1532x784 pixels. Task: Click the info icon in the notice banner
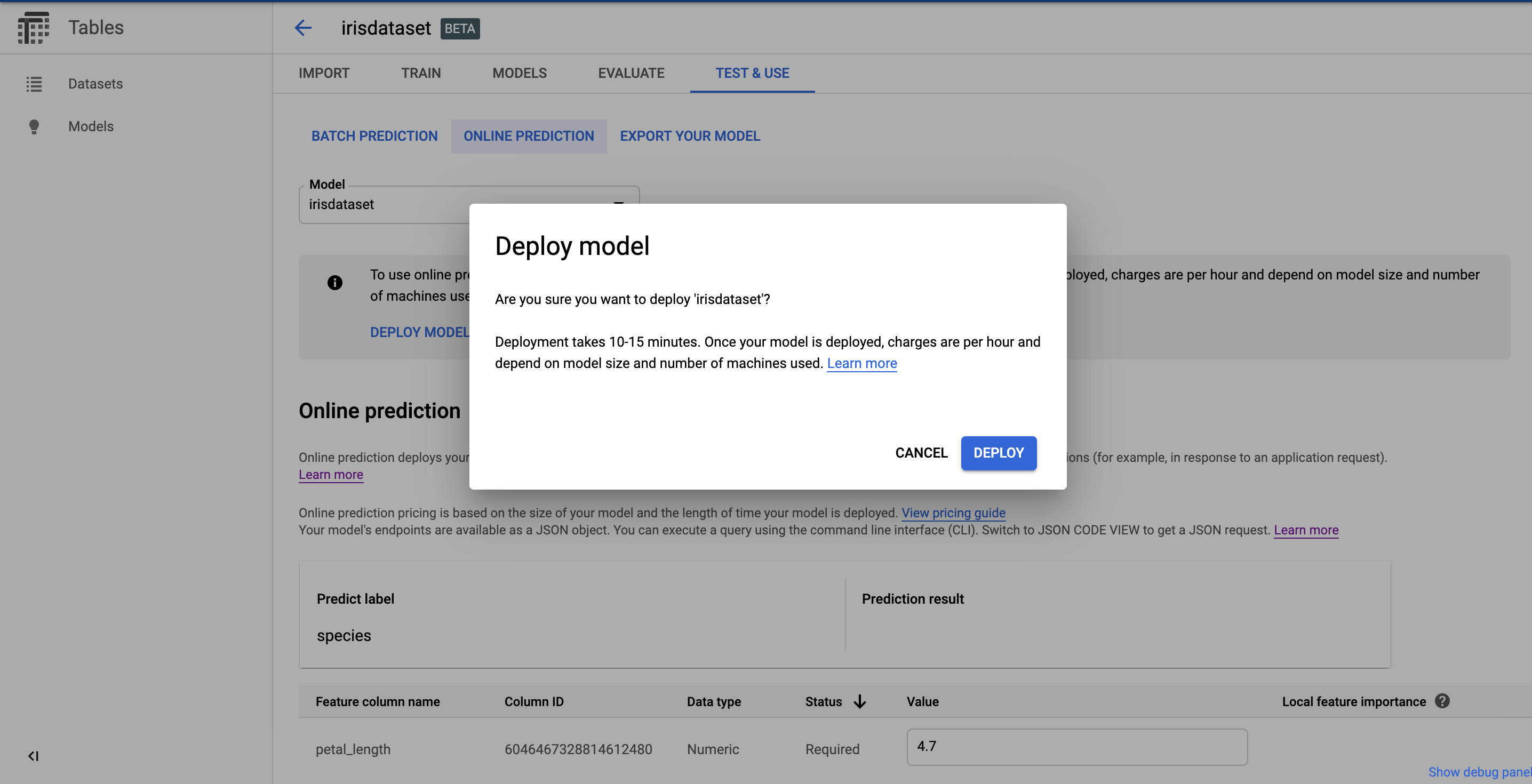[335, 283]
